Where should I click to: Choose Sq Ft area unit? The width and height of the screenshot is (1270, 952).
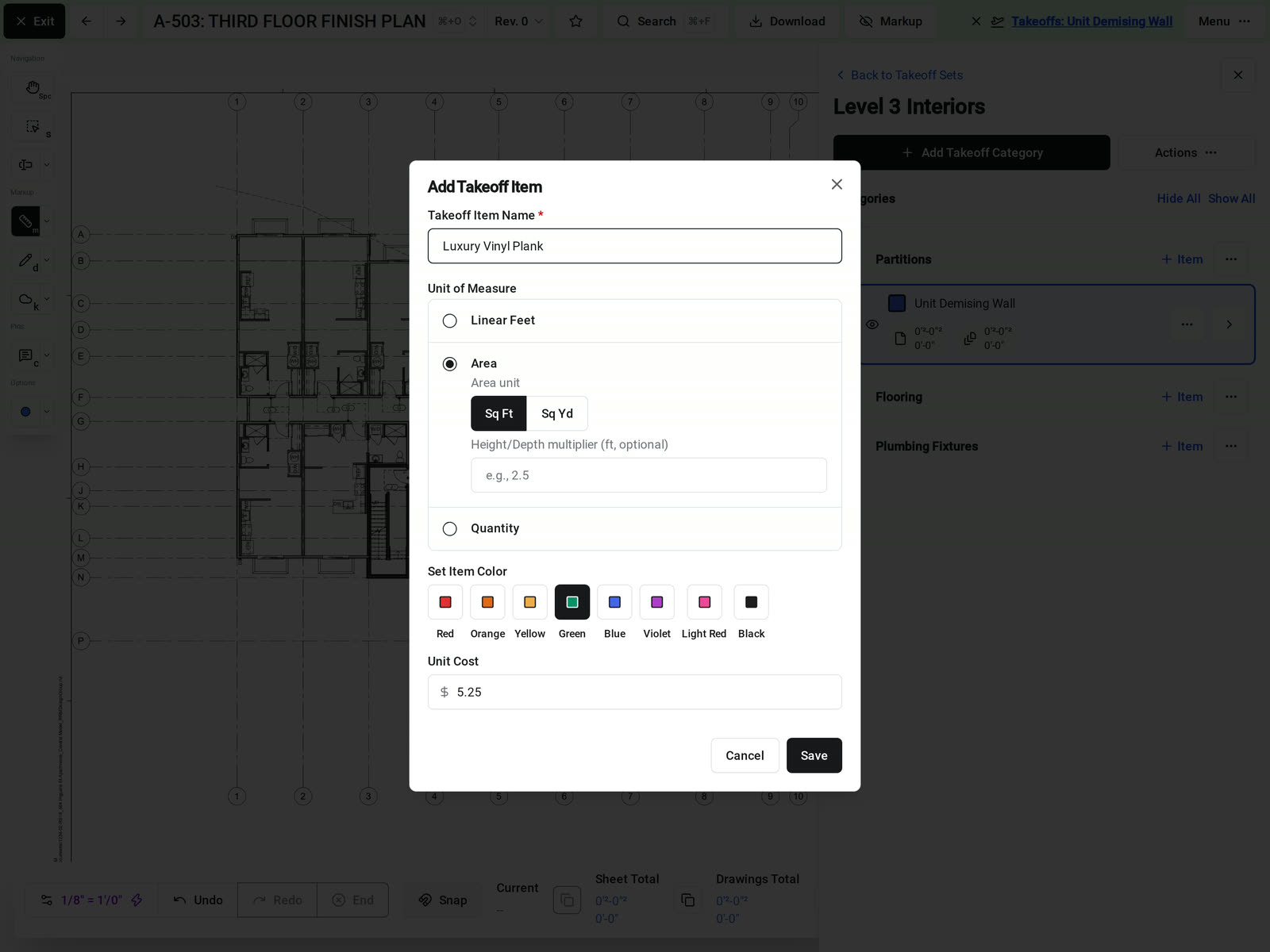pos(498,413)
